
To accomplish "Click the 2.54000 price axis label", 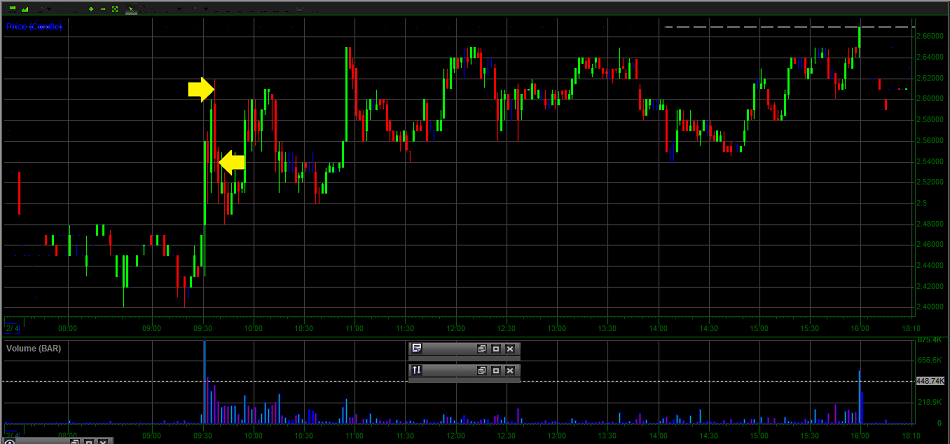I will (x=929, y=161).
